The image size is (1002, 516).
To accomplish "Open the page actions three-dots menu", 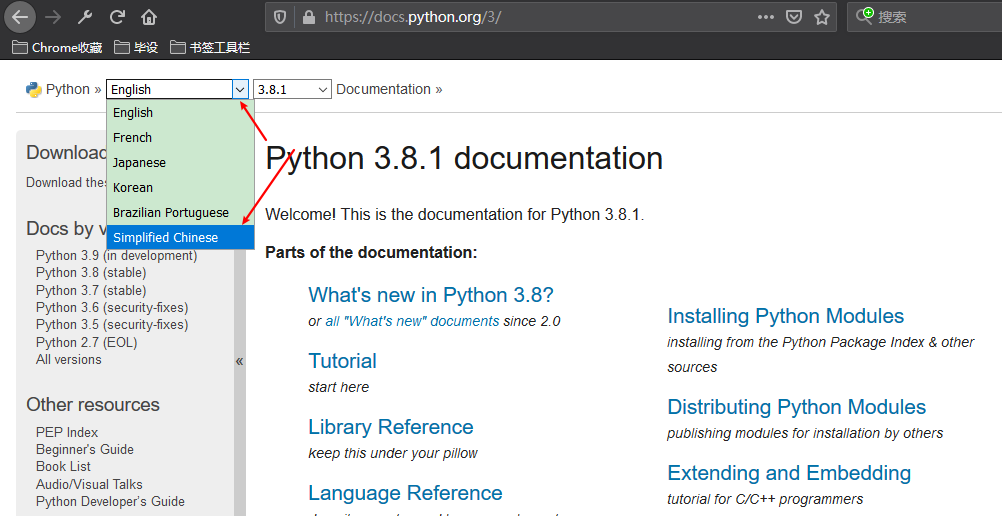I will pyautogui.click(x=766, y=17).
